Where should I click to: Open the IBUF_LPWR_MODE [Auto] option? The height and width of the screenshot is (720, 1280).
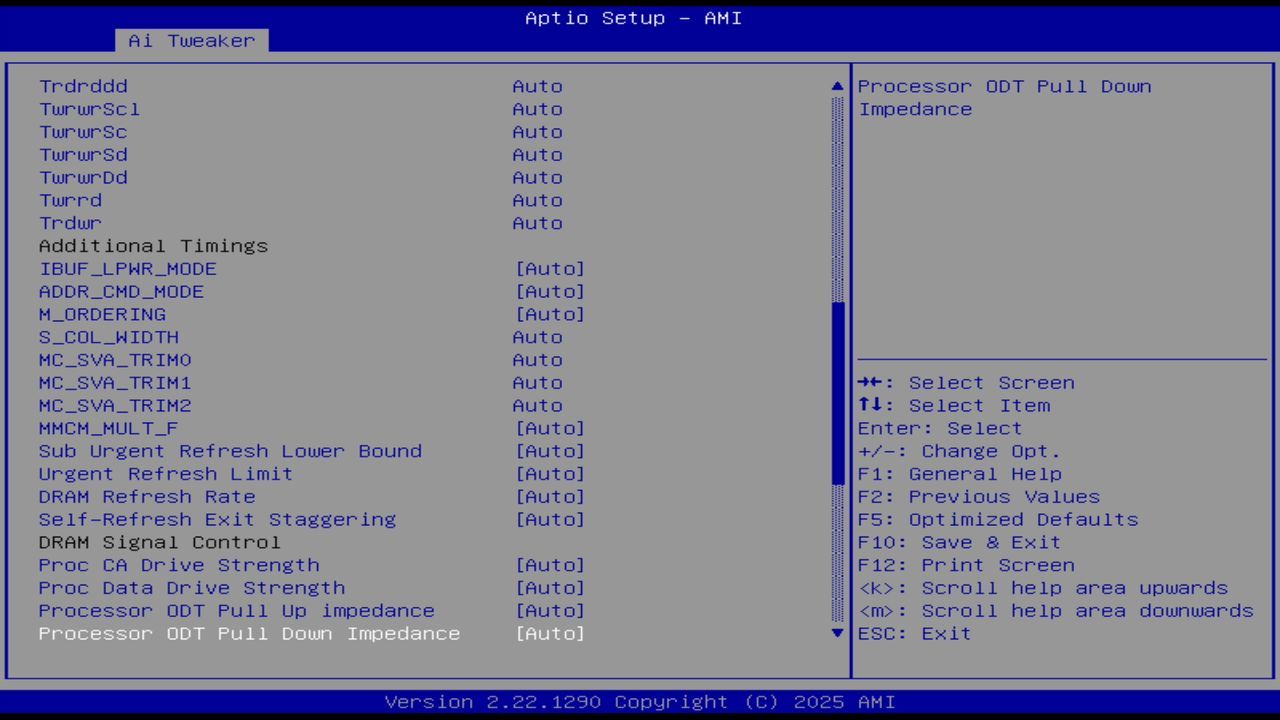coord(550,269)
